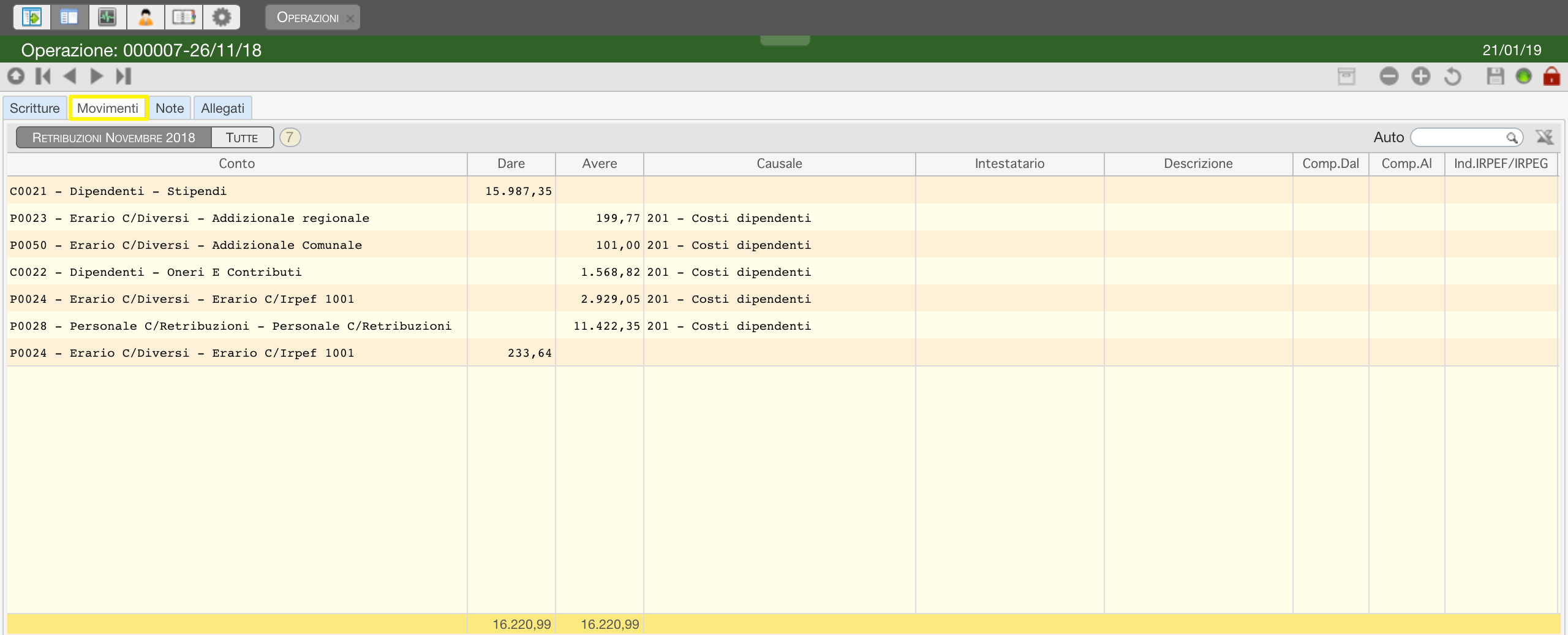Screen dimensions: 1568x635
Task: Revert changes with the circular arrow icon
Action: (x=1452, y=76)
